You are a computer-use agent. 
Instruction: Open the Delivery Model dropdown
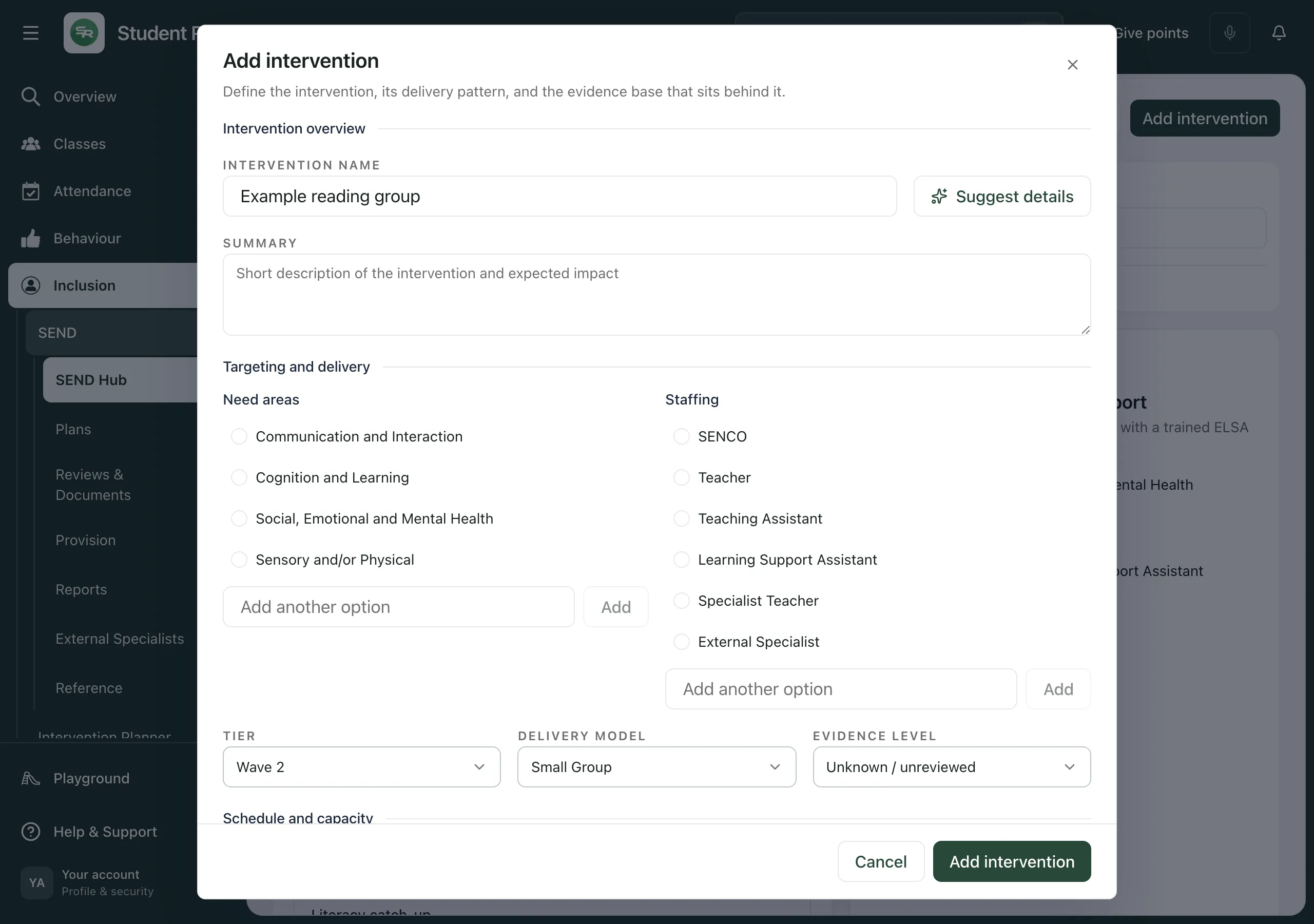[656, 767]
